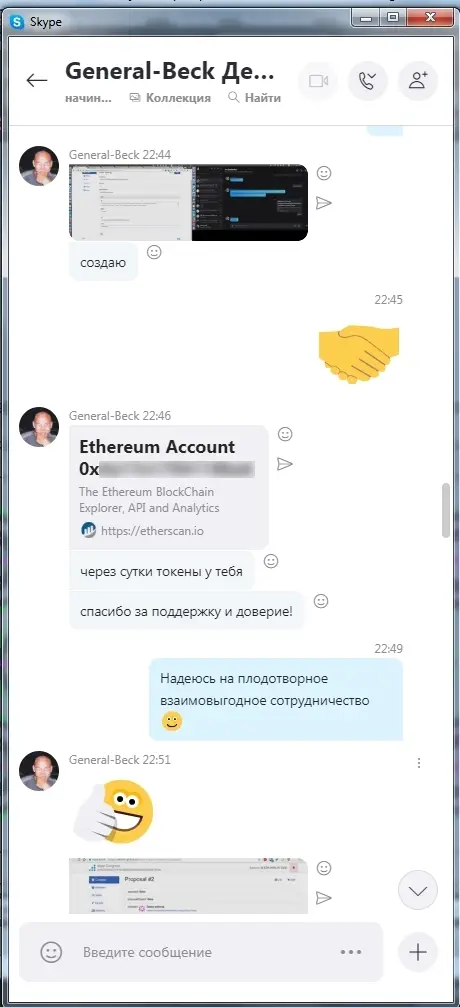This screenshot has height=1007, width=460.
Task: Forward the 22:44 screenshot message
Action: click(324, 203)
